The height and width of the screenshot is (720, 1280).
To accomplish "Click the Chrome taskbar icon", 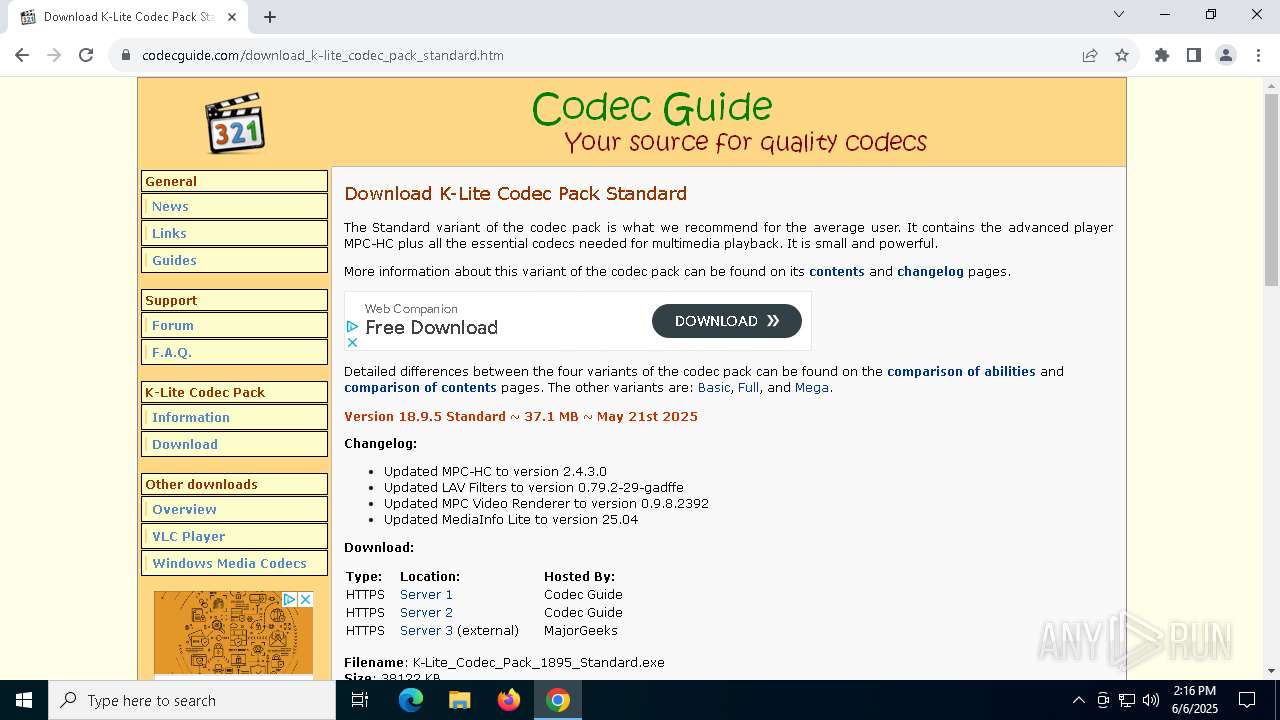I will (x=558, y=700).
